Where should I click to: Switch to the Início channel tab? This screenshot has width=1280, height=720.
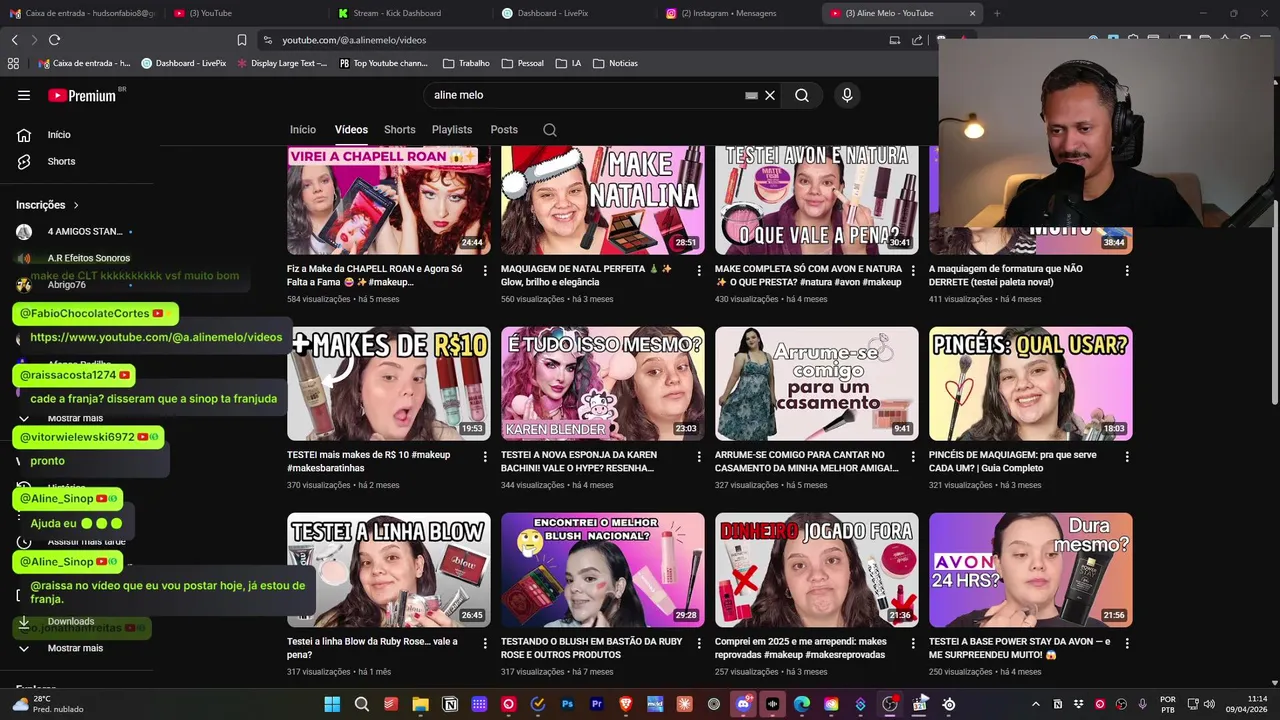point(303,130)
